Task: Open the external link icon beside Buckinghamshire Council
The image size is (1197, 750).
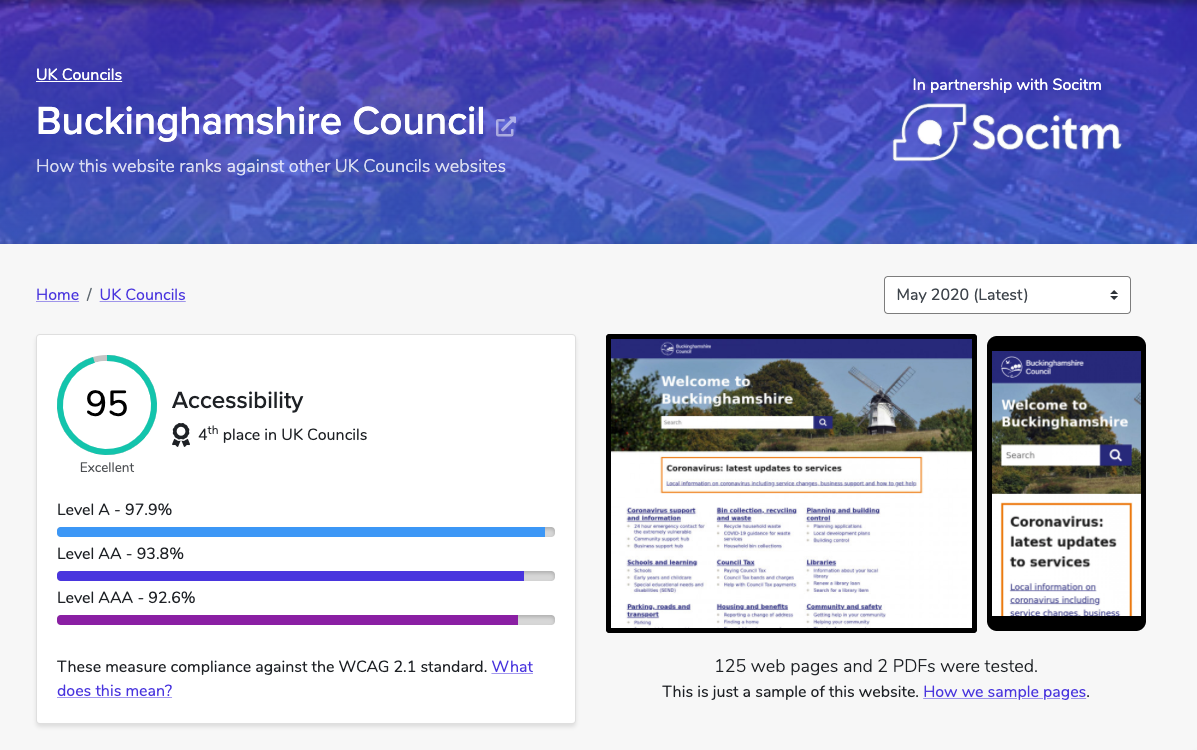Action: [506, 126]
